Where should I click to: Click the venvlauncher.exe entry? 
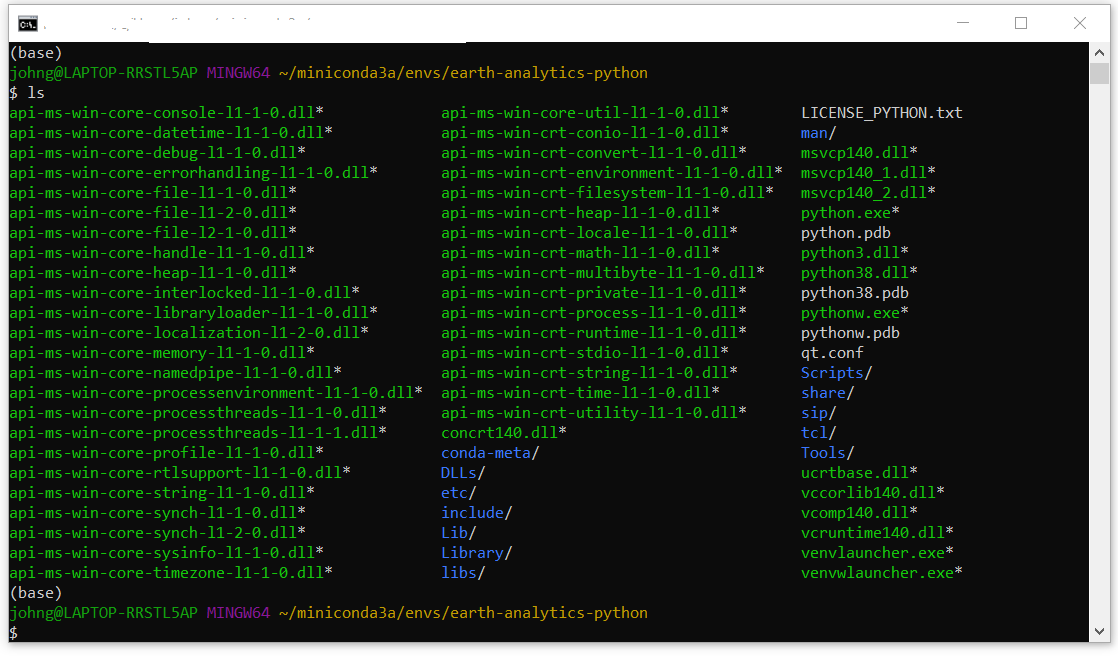point(876,553)
